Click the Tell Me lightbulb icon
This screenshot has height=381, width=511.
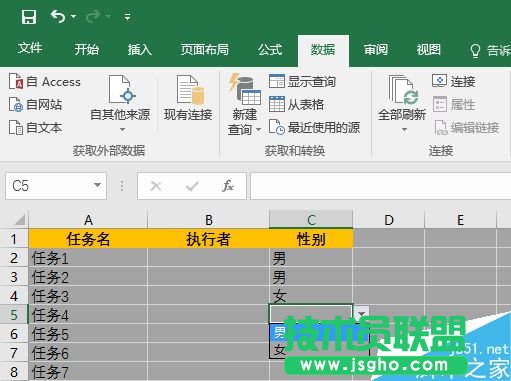pos(475,51)
